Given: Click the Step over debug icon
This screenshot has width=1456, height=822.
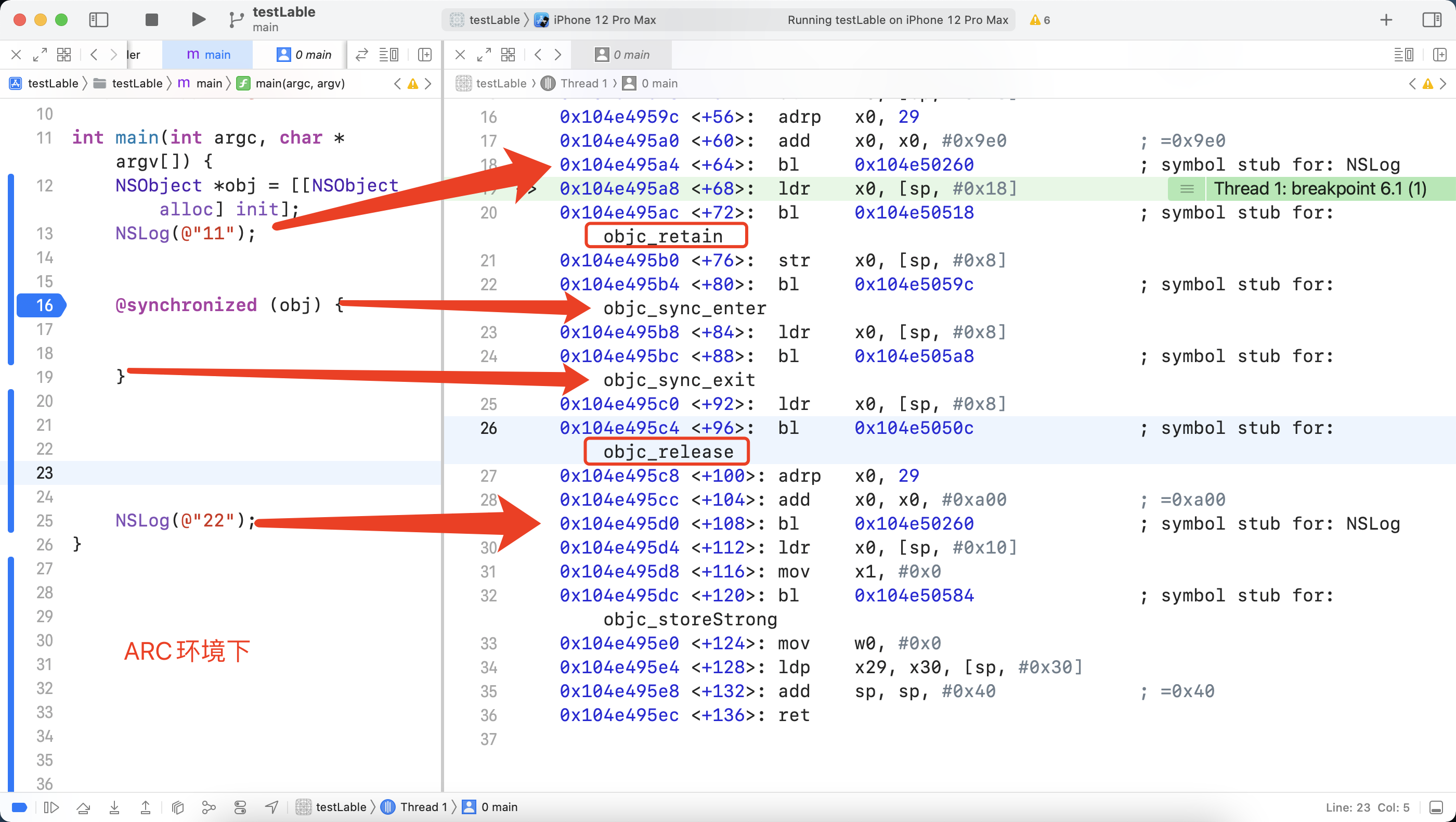Looking at the screenshot, I should [x=84, y=807].
